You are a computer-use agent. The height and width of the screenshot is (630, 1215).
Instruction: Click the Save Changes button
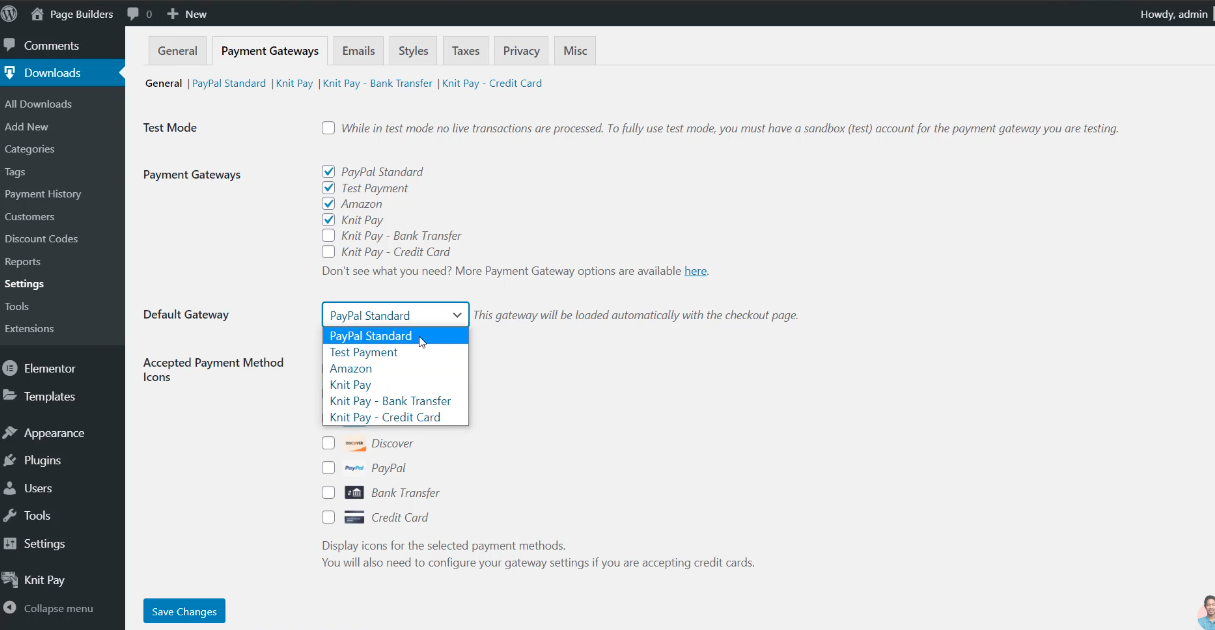pyautogui.click(x=184, y=611)
